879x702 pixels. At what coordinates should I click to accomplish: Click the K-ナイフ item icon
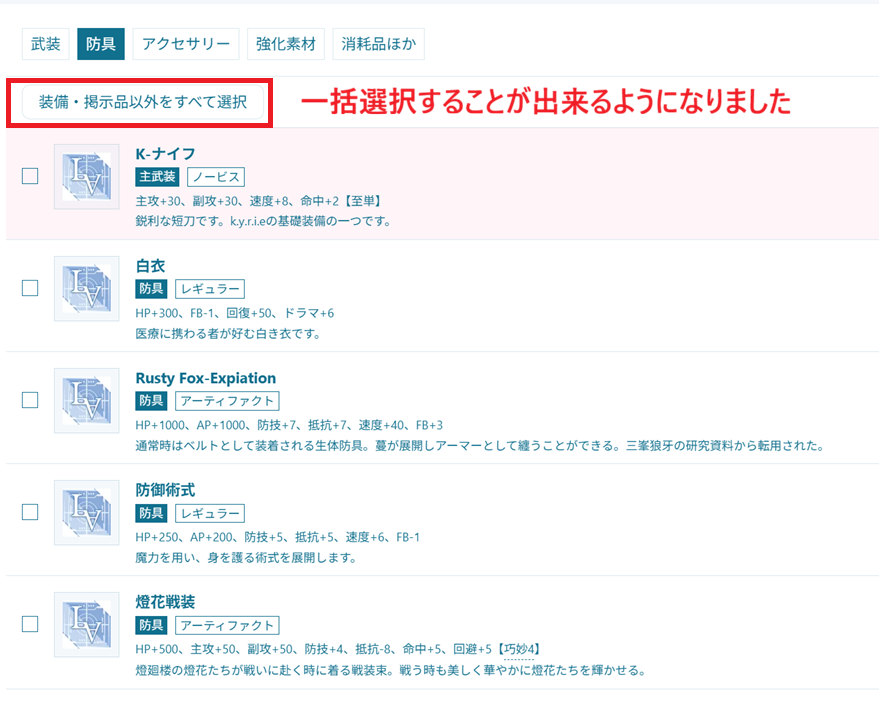pos(86,177)
